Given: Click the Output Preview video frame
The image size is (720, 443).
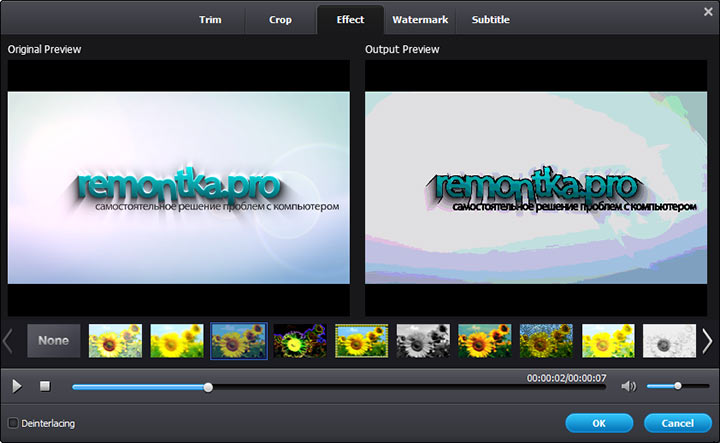Looking at the screenshot, I should click(536, 188).
